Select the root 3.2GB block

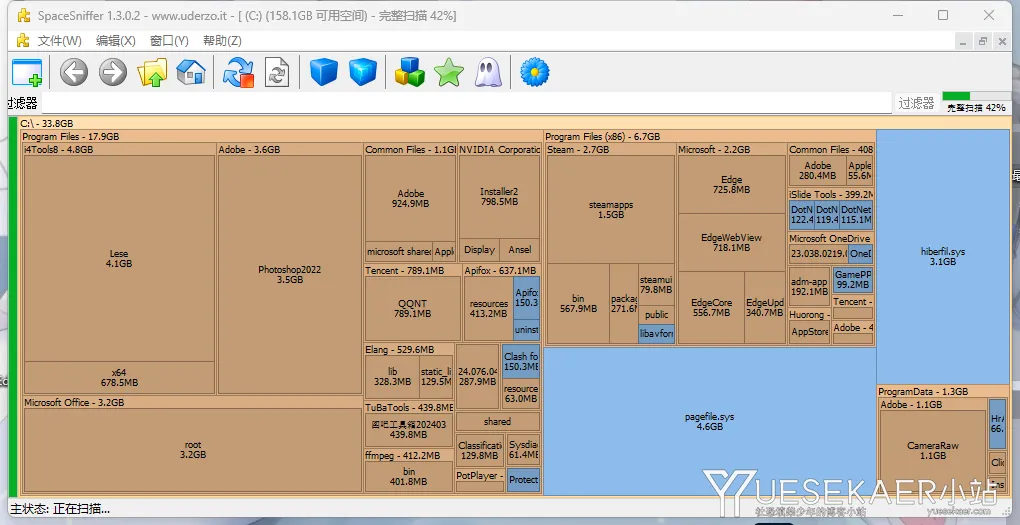tap(193, 450)
